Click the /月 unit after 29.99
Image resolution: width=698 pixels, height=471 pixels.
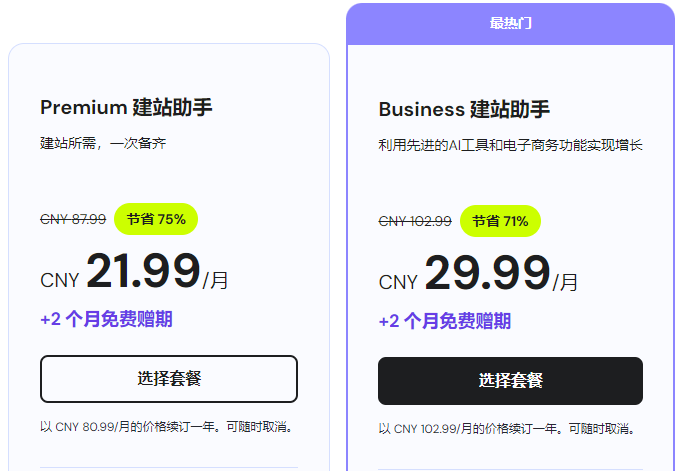tap(566, 283)
